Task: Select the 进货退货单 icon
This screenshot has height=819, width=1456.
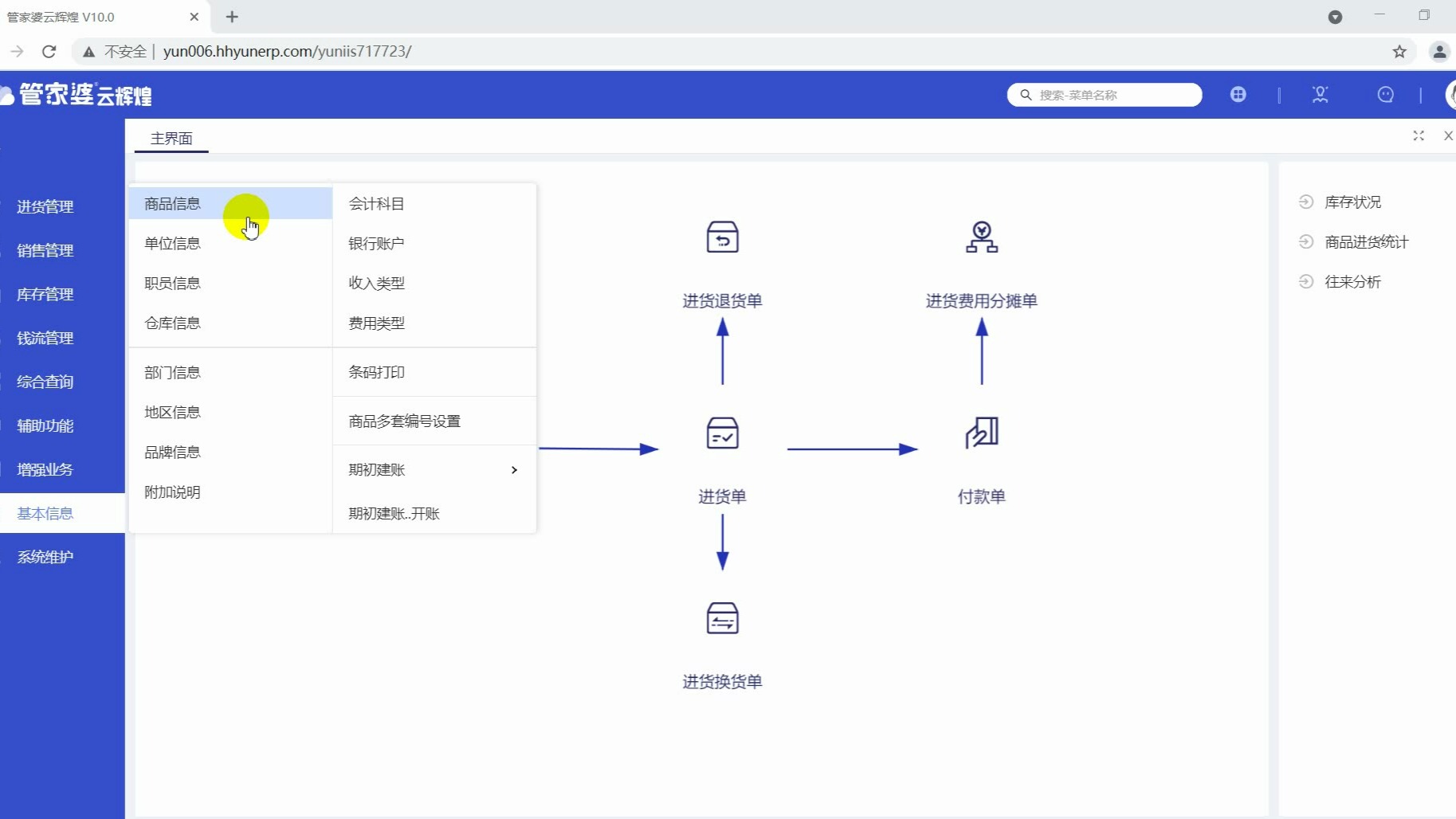Action: 721,237
